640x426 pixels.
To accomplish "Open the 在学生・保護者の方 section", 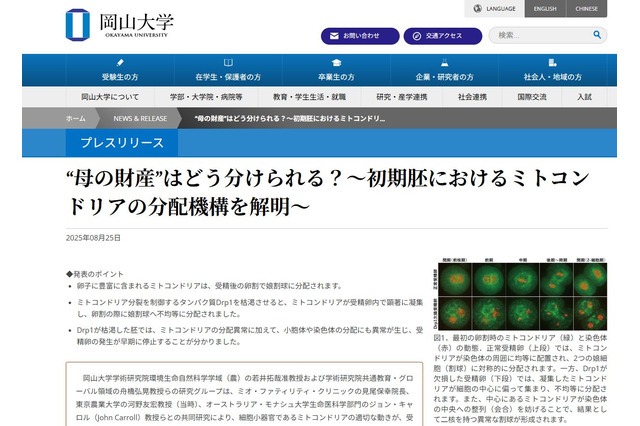I will click(228, 70).
